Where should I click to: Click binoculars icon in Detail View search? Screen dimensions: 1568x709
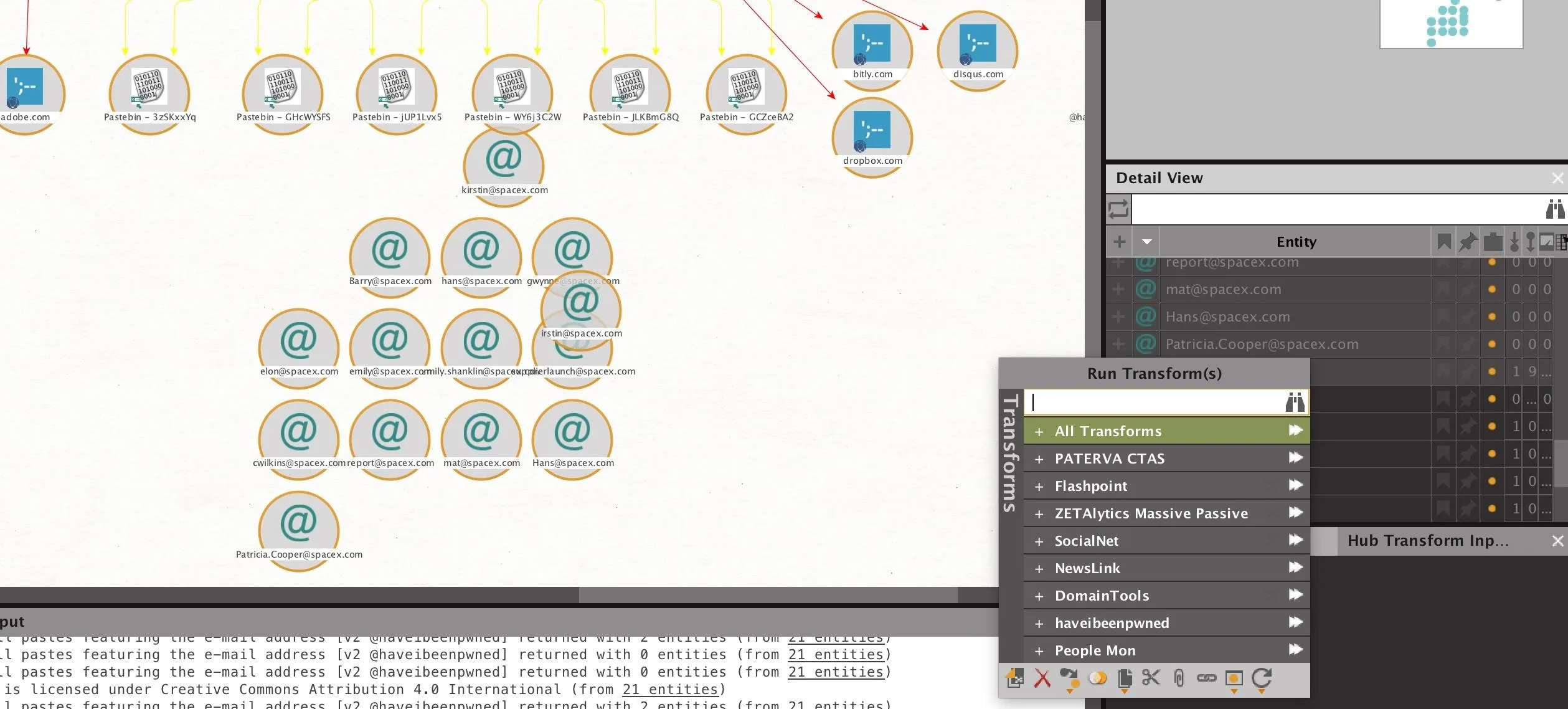[x=1555, y=209]
